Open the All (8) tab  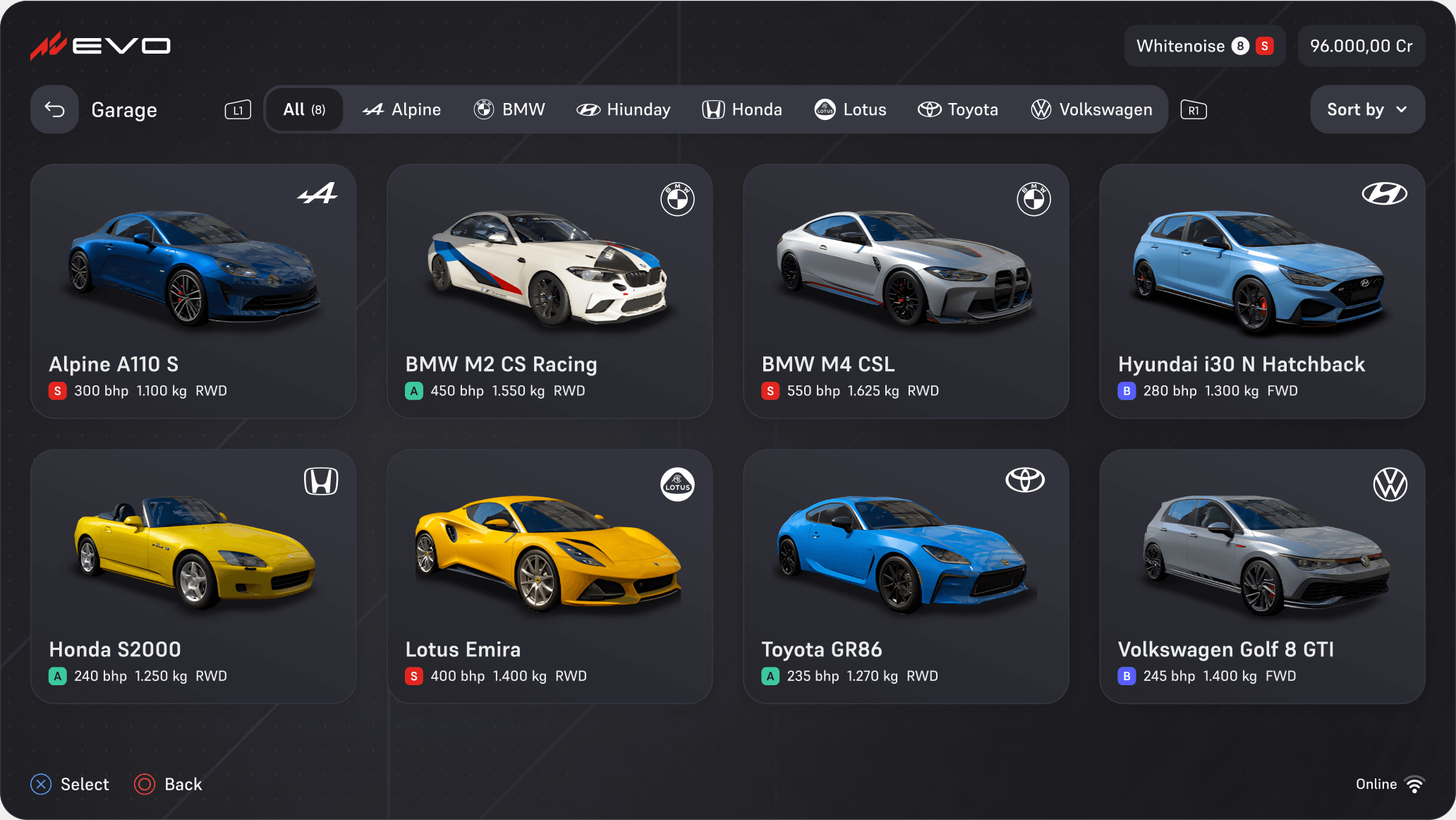point(304,109)
